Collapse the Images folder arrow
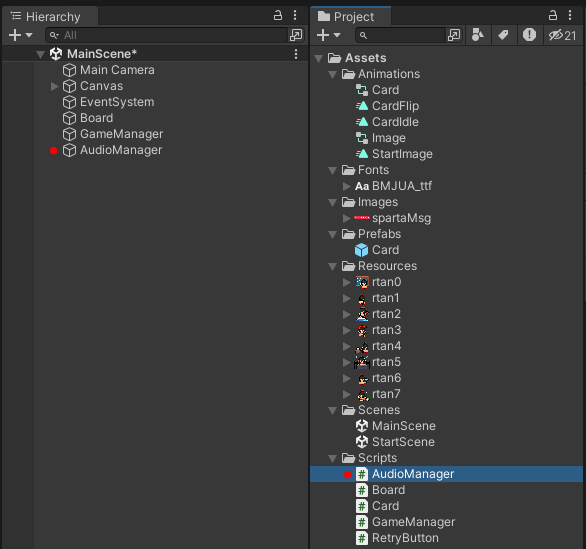Image resolution: width=586 pixels, height=549 pixels. (x=333, y=203)
